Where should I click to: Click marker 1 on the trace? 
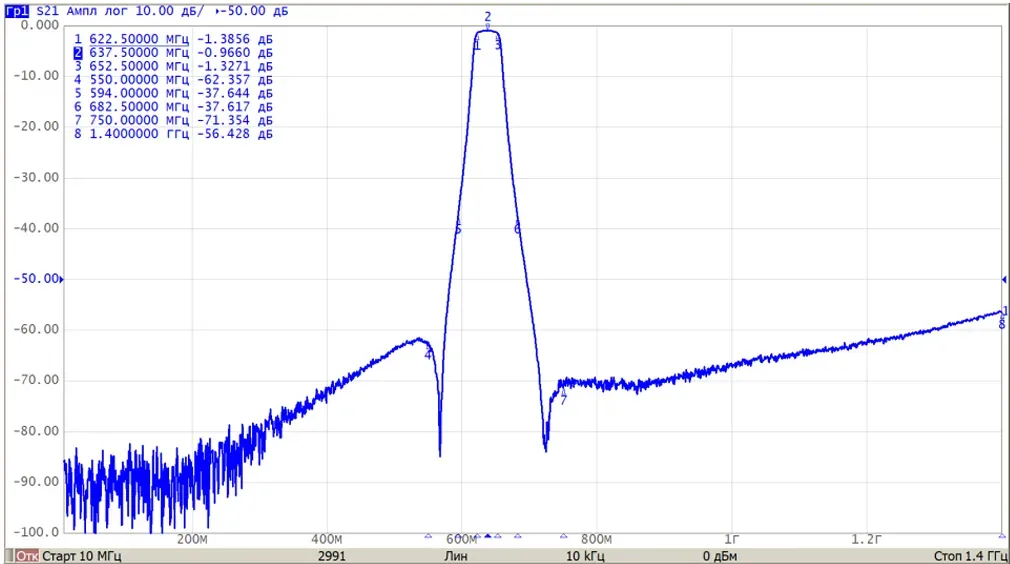point(477,45)
